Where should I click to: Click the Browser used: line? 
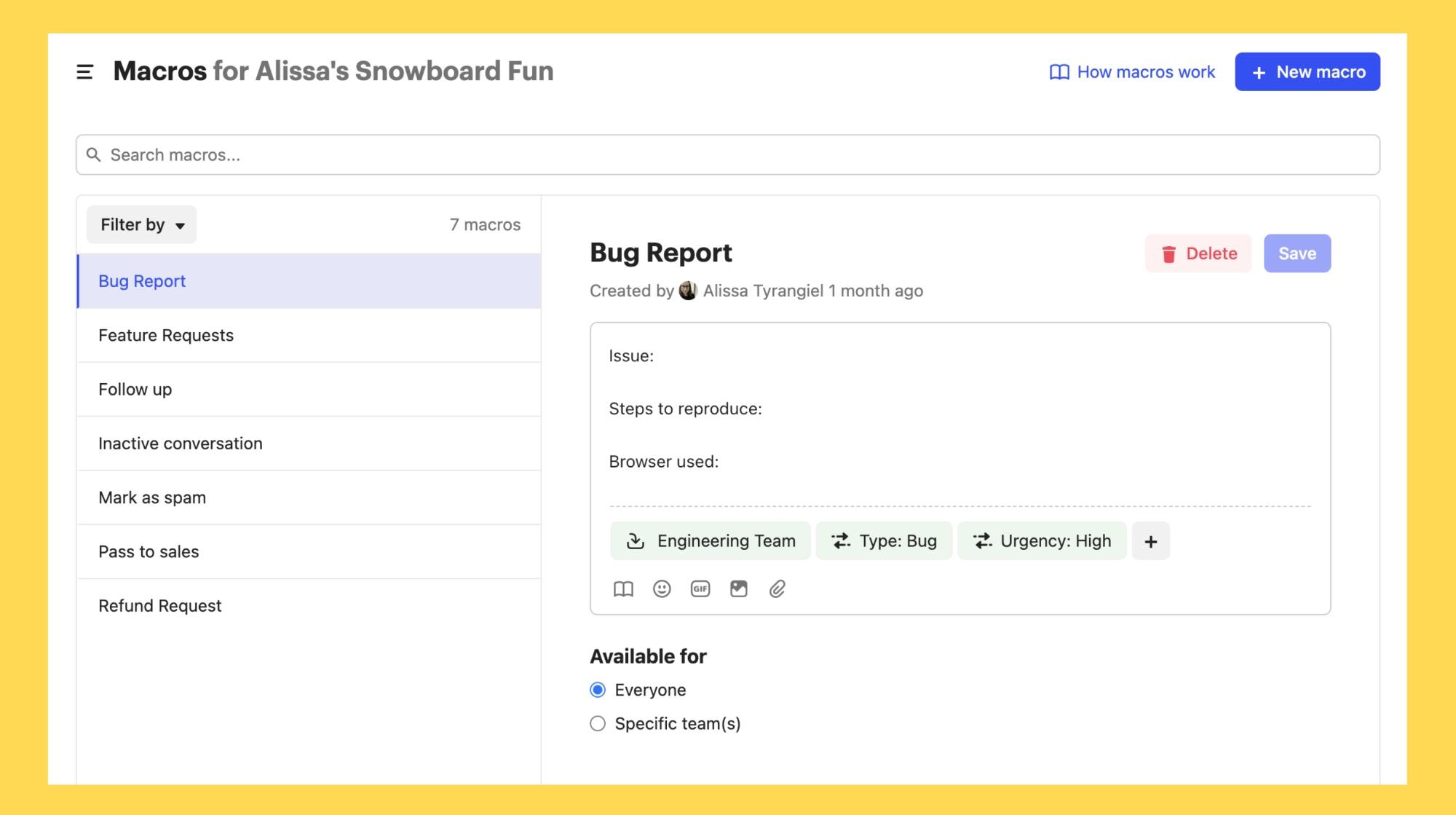pyautogui.click(x=663, y=462)
